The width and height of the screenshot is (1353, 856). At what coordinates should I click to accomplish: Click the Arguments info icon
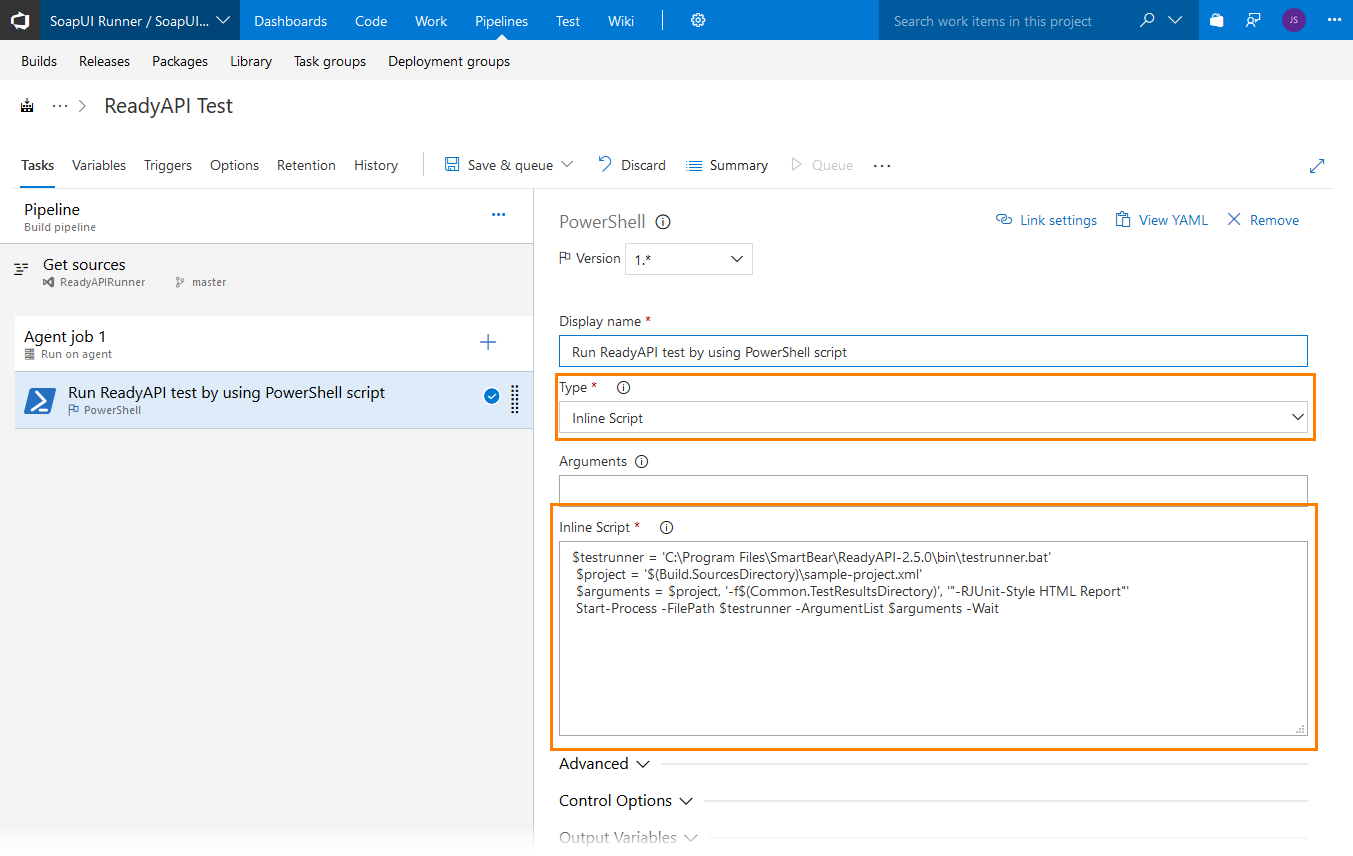click(641, 461)
